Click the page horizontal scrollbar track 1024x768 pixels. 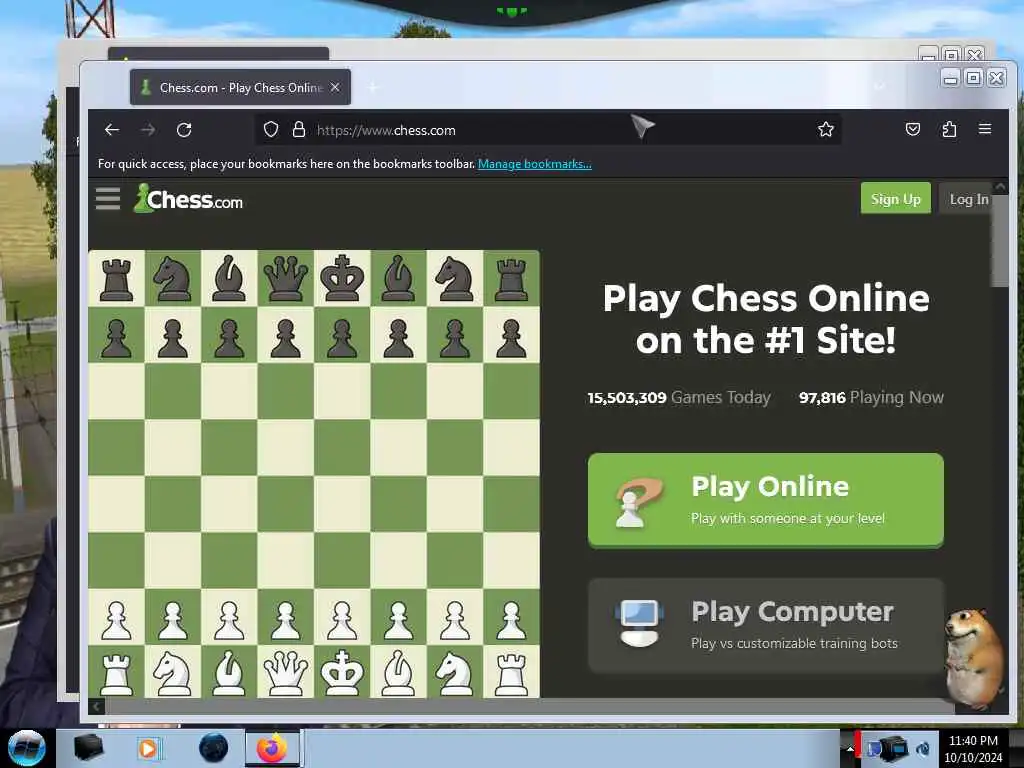coord(529,706)
